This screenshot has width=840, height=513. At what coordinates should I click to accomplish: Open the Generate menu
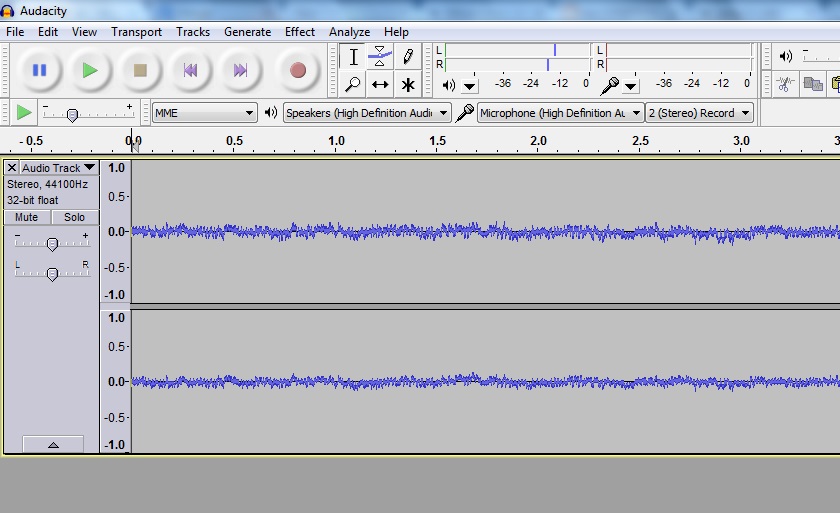[x=247, y=32]
